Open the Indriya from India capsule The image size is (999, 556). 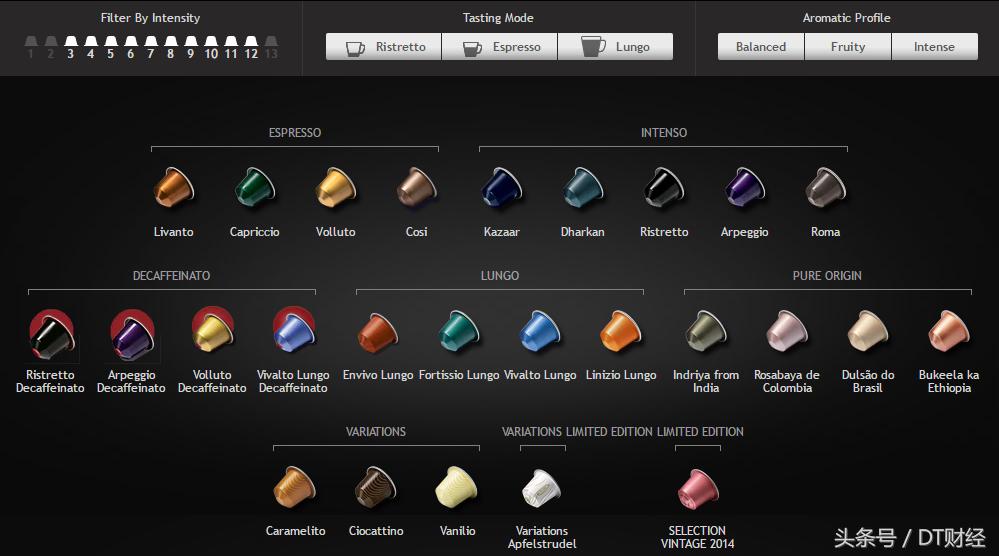(x=706, y=332)
